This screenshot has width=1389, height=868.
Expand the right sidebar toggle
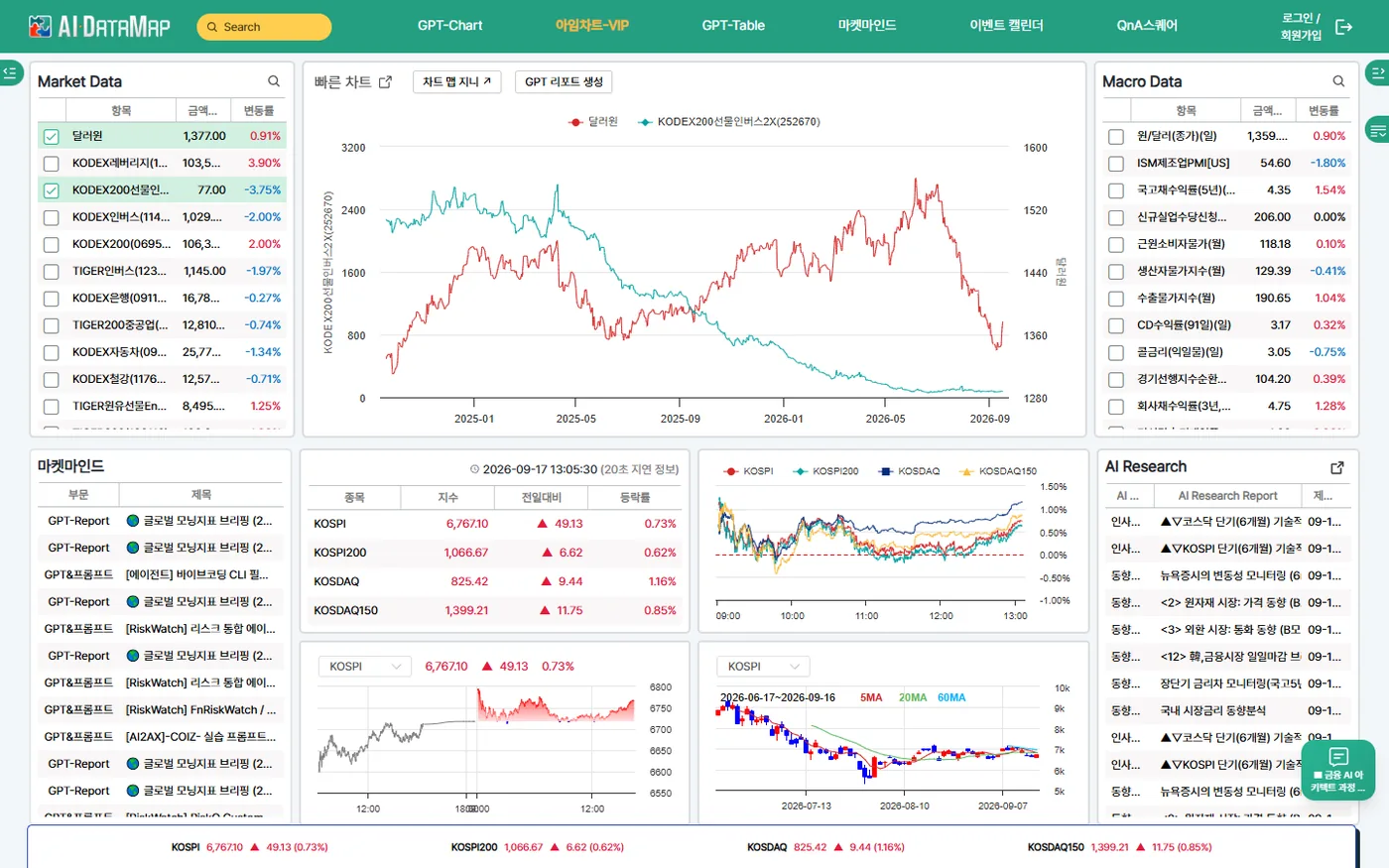(x=1377, y=72)
